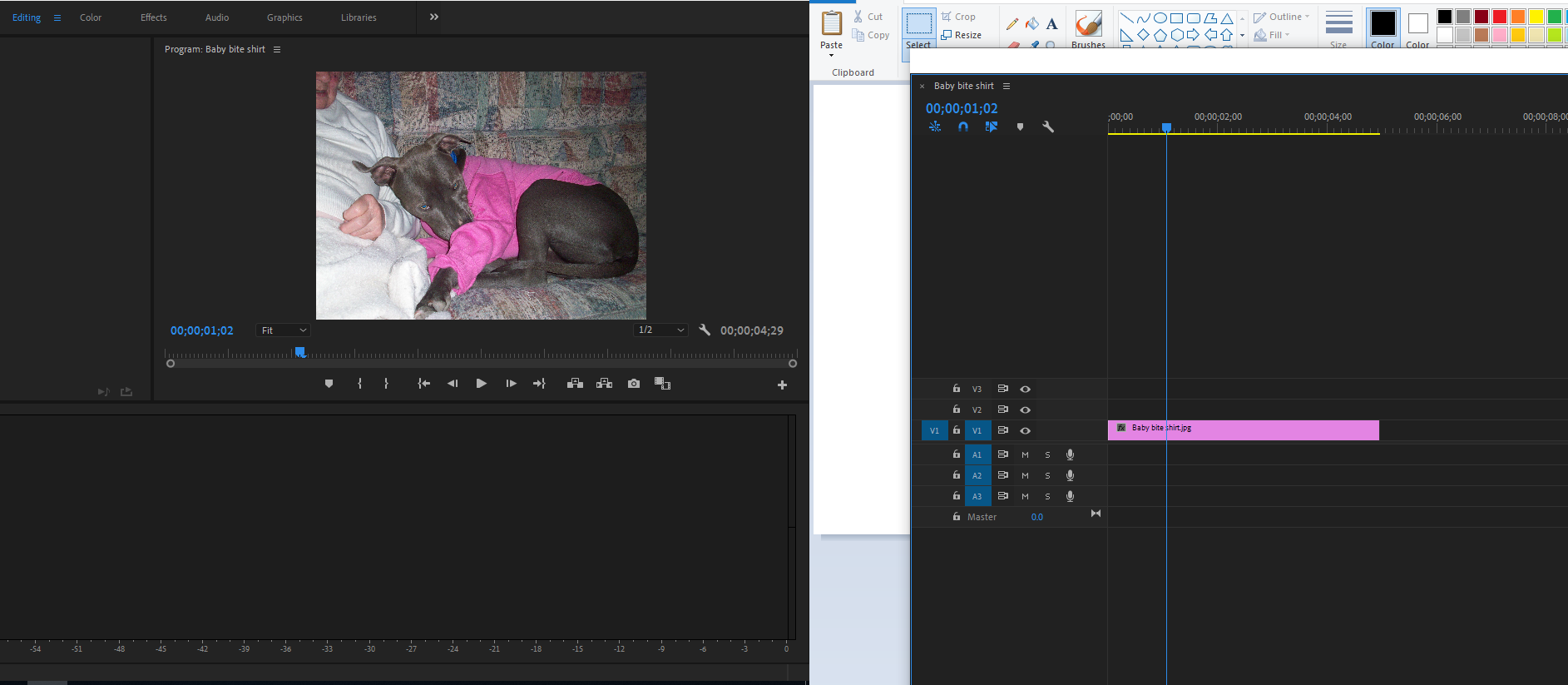Image resolution: width=1568 pixels, height=685 pixels.
Task: Select the Fill with color bucket in Paint
Action: click(x=1032, y=23)
